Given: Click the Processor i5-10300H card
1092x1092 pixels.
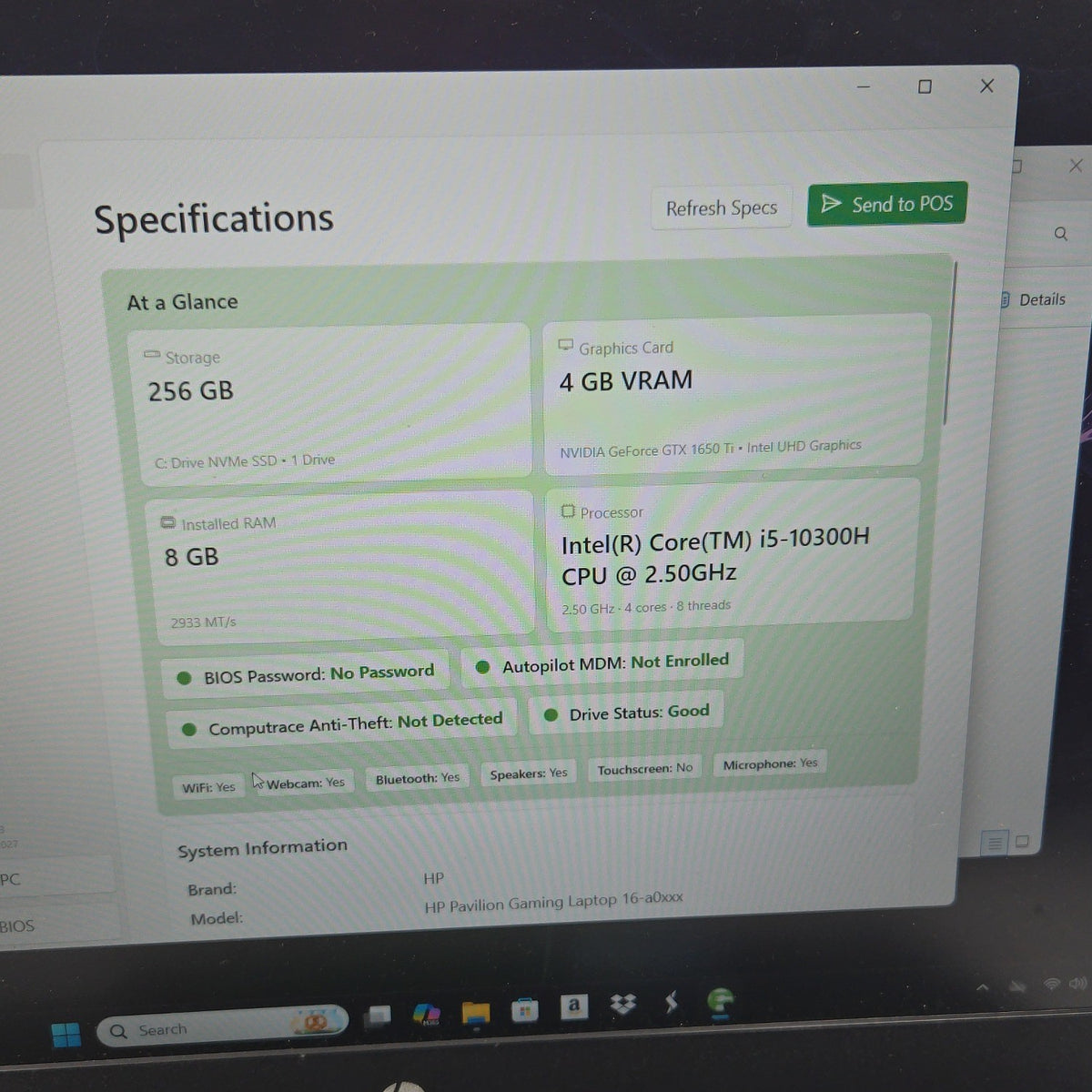Looking at the screenshot, I should click(x=731, y=555).
